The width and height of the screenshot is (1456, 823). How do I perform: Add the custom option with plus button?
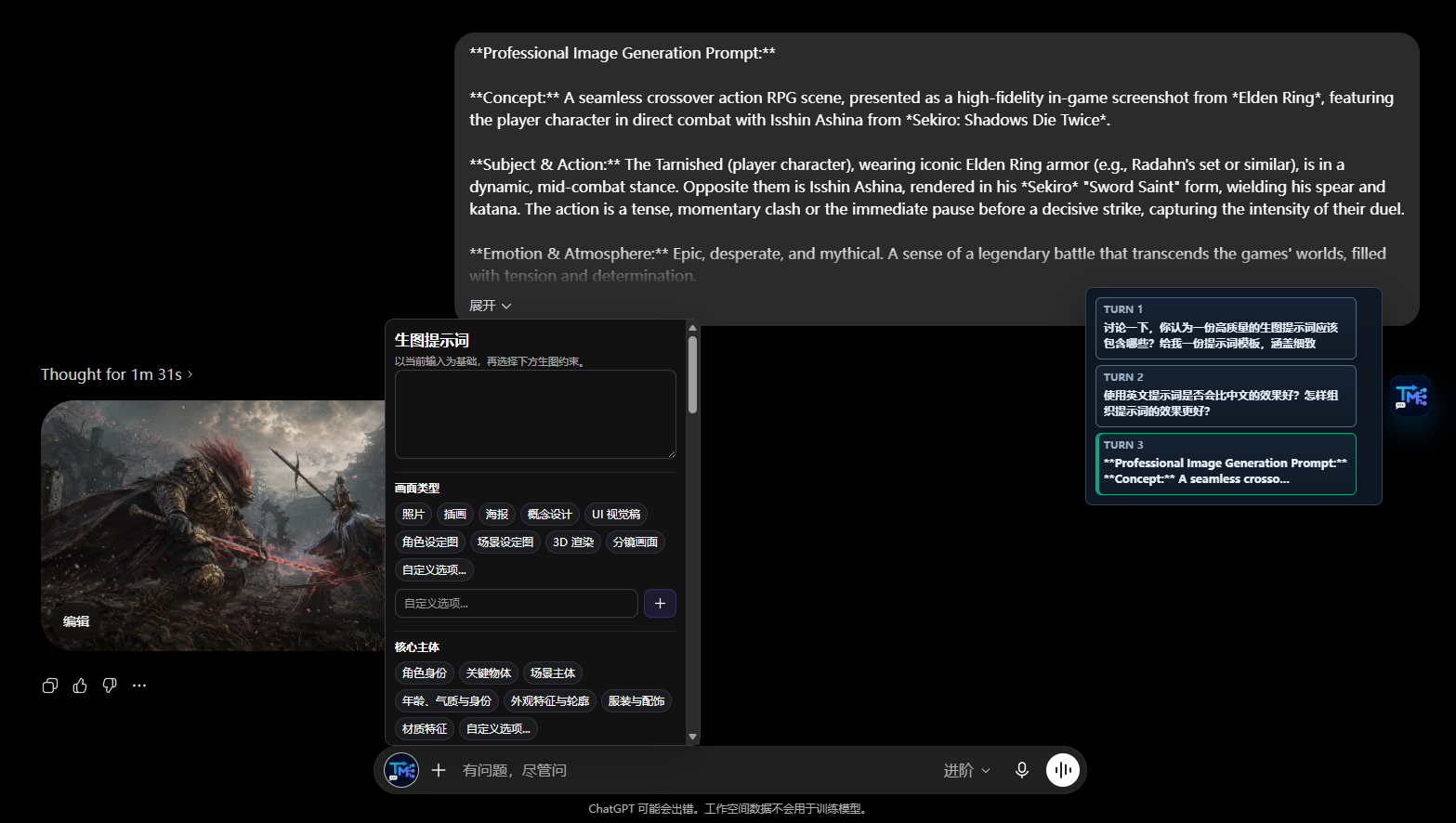tap(660, 603)
